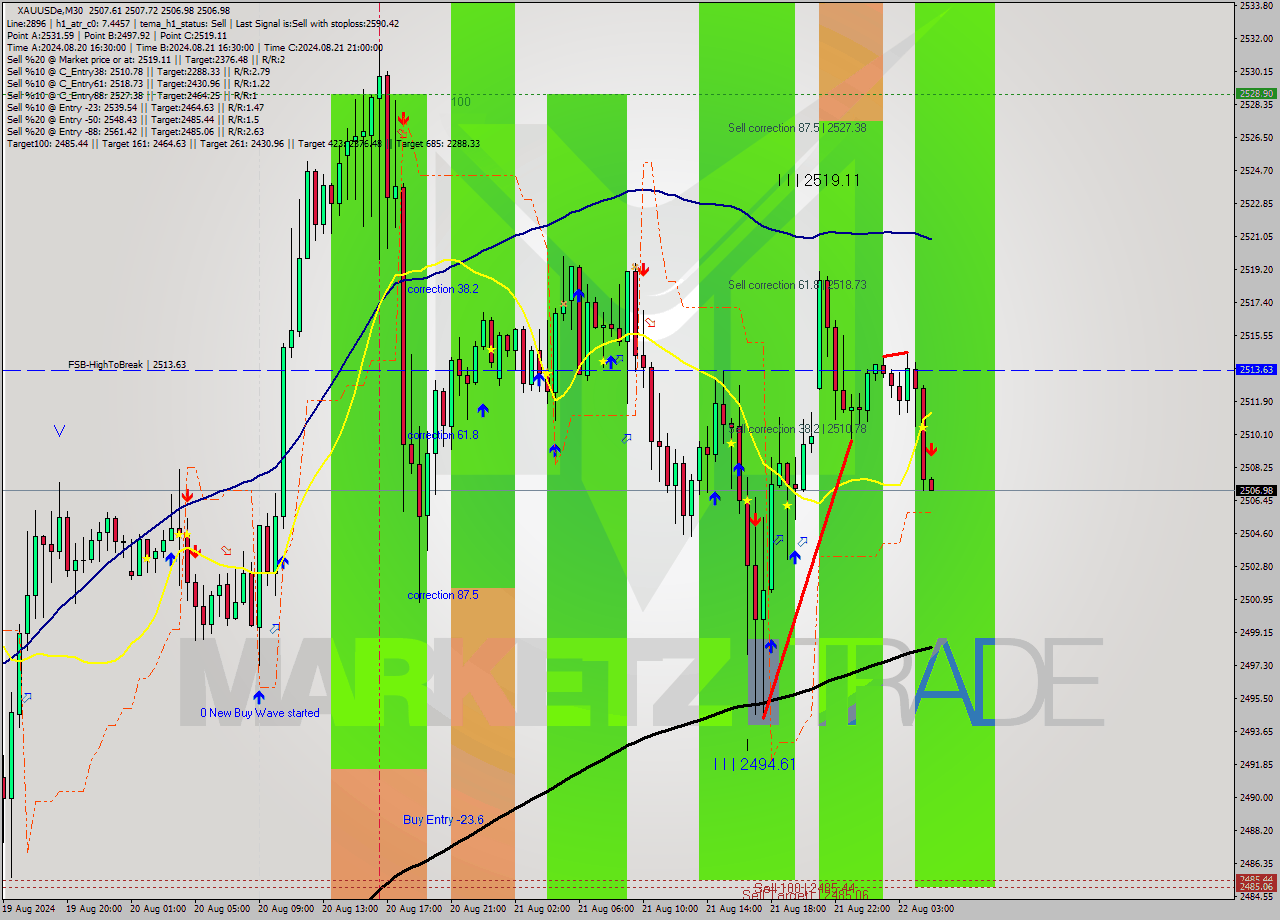Viewport: 1280px width, 920px height.
Task: Click the blue 2513.63 price tag
Action: (x=1256, y=369)
